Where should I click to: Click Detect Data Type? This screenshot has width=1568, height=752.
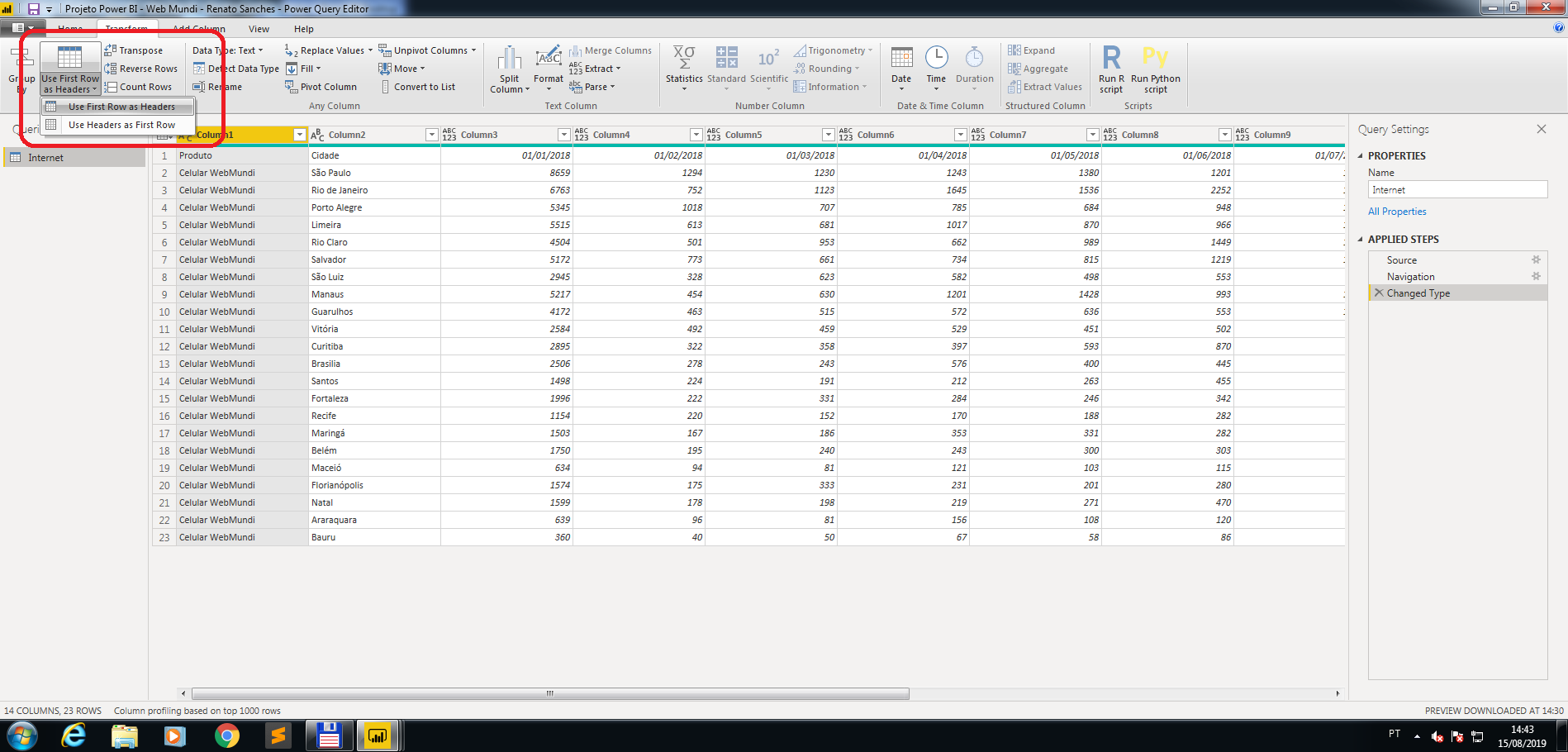pos(235,69)
